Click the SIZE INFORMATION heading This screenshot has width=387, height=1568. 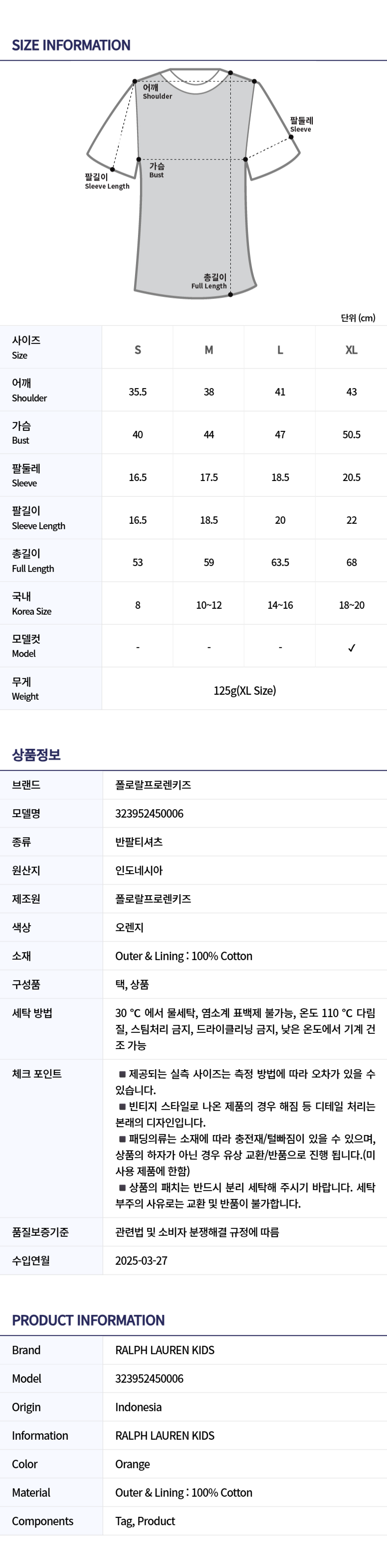[71, 45]
